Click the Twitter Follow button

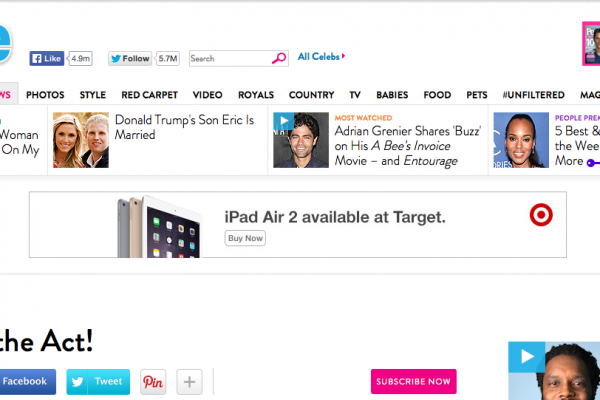[x=130, y=59]
